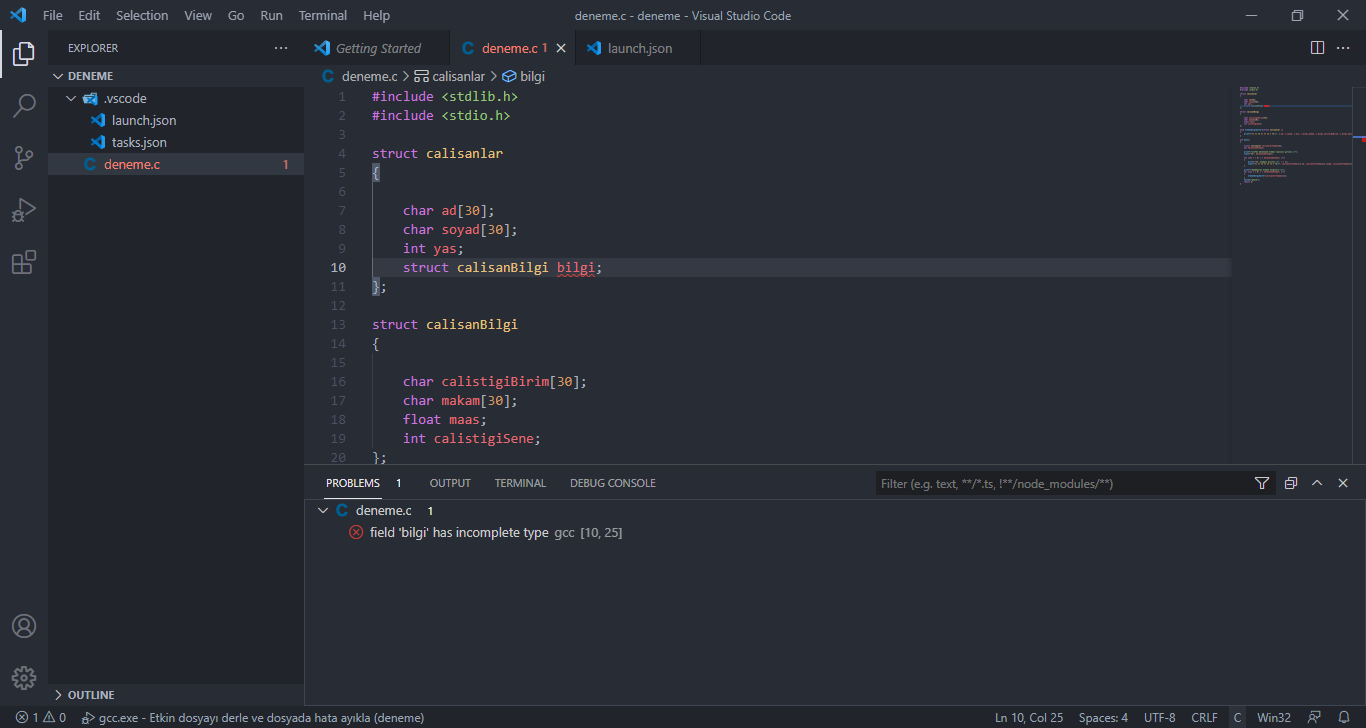This screenshot has width=1366, height=728.
Task: Open the Accounts menu icon
Action: pyautogui.click(x=24, y=626)
